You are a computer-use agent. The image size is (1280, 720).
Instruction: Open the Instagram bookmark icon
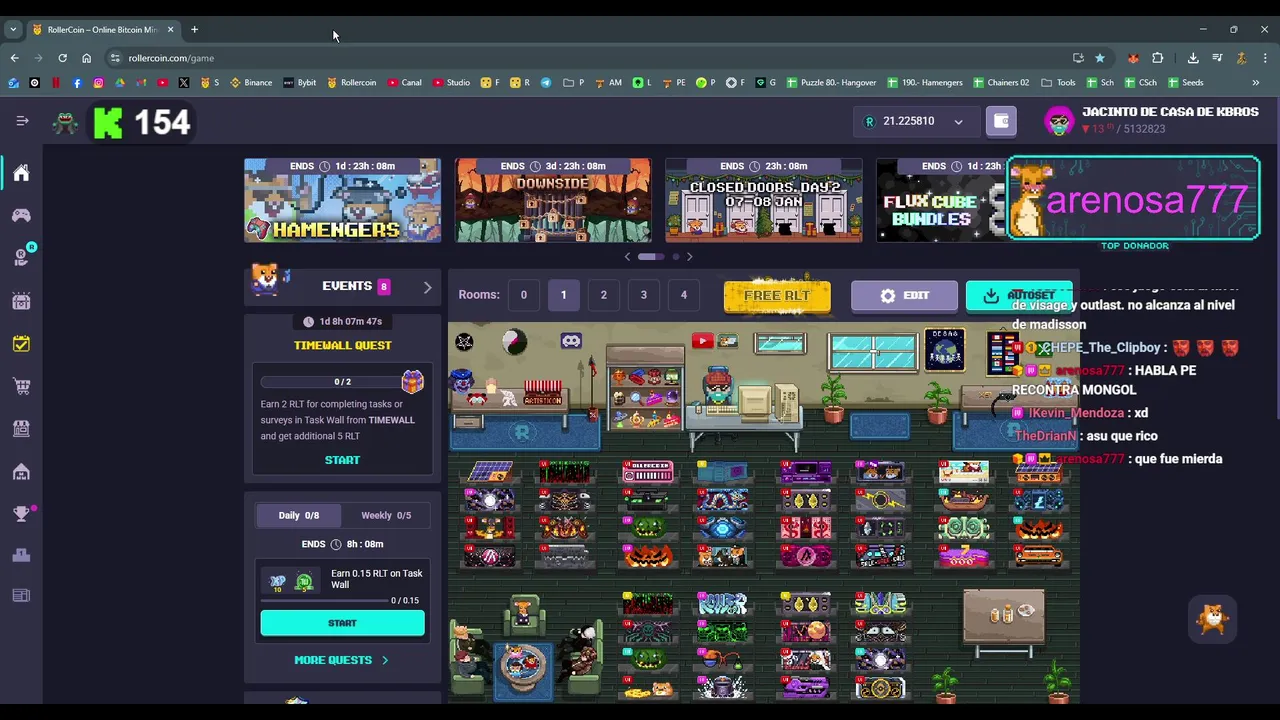(x=98, y=82)
